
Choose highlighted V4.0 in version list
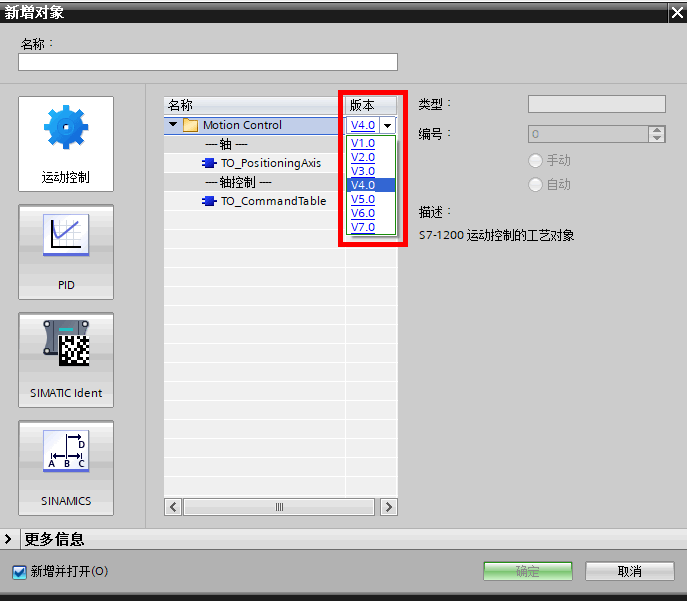(371, 185)
